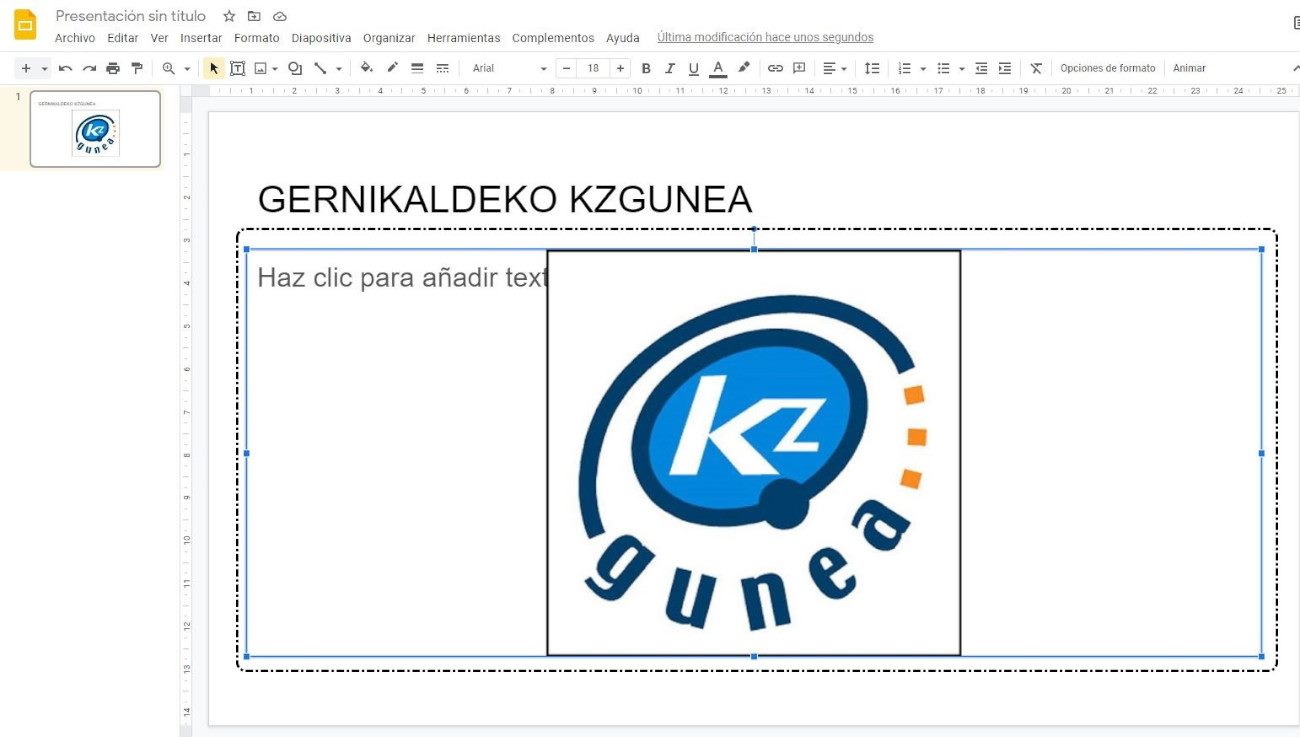
Task: Insert a shape
Action: click(295, 68)
